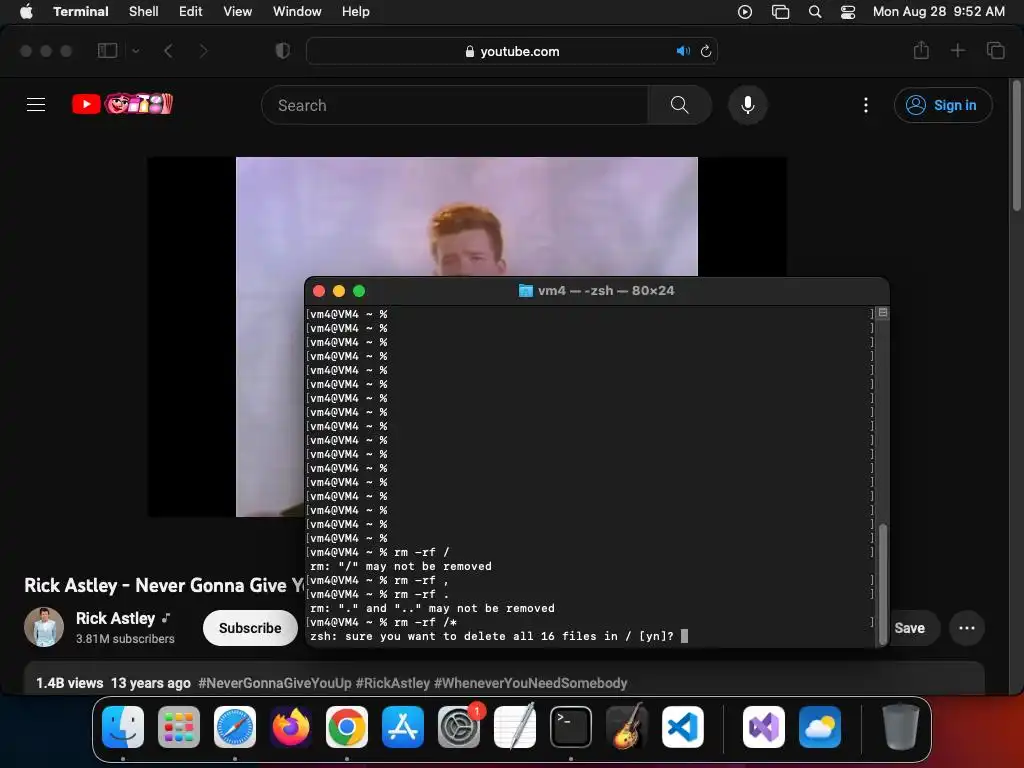Close the Terminal window with red button
The image size is (1024, 768).
(319, 291)
